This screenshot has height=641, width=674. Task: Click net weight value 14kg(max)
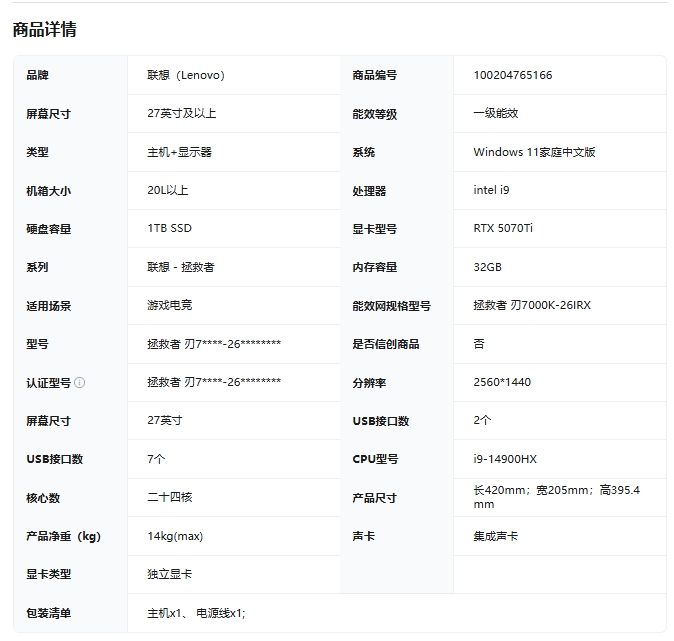(x=175, y=536)
